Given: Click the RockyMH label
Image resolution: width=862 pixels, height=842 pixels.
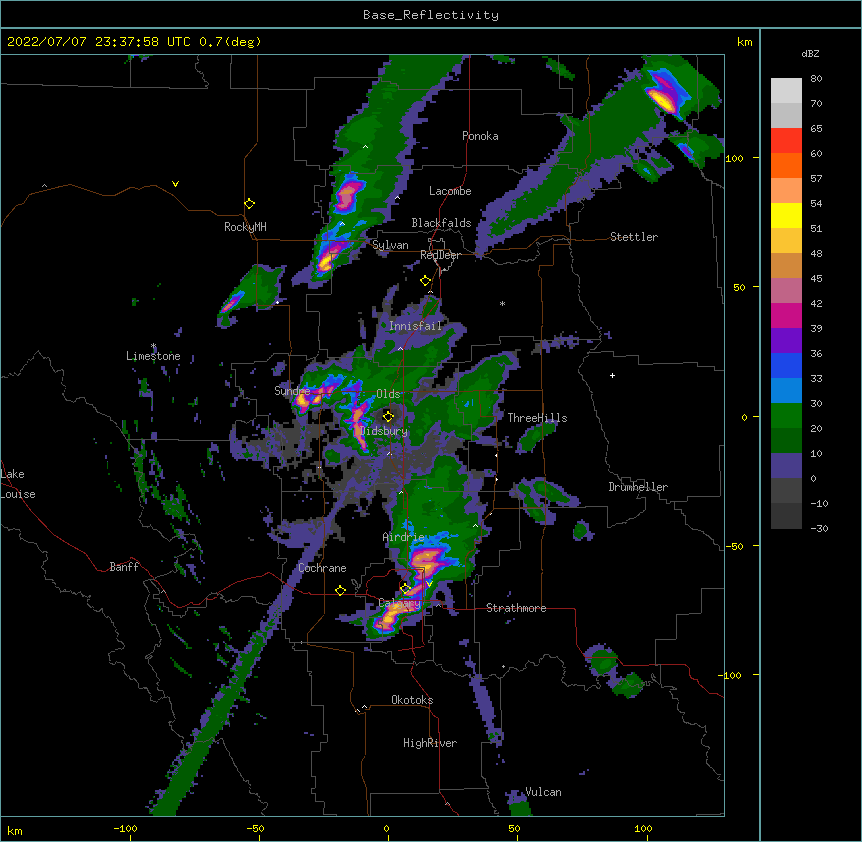Looking at the screenshot, I should (245, 227).
